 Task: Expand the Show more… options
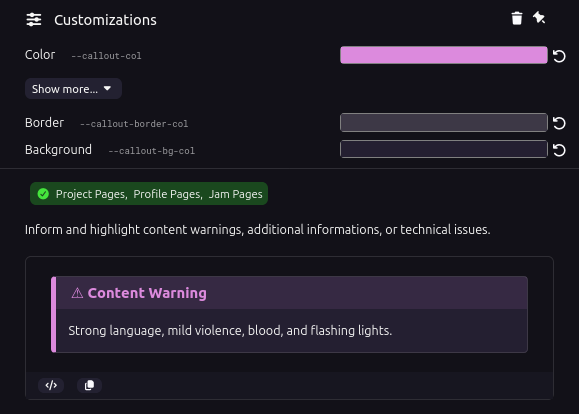(x=73, y=89)
